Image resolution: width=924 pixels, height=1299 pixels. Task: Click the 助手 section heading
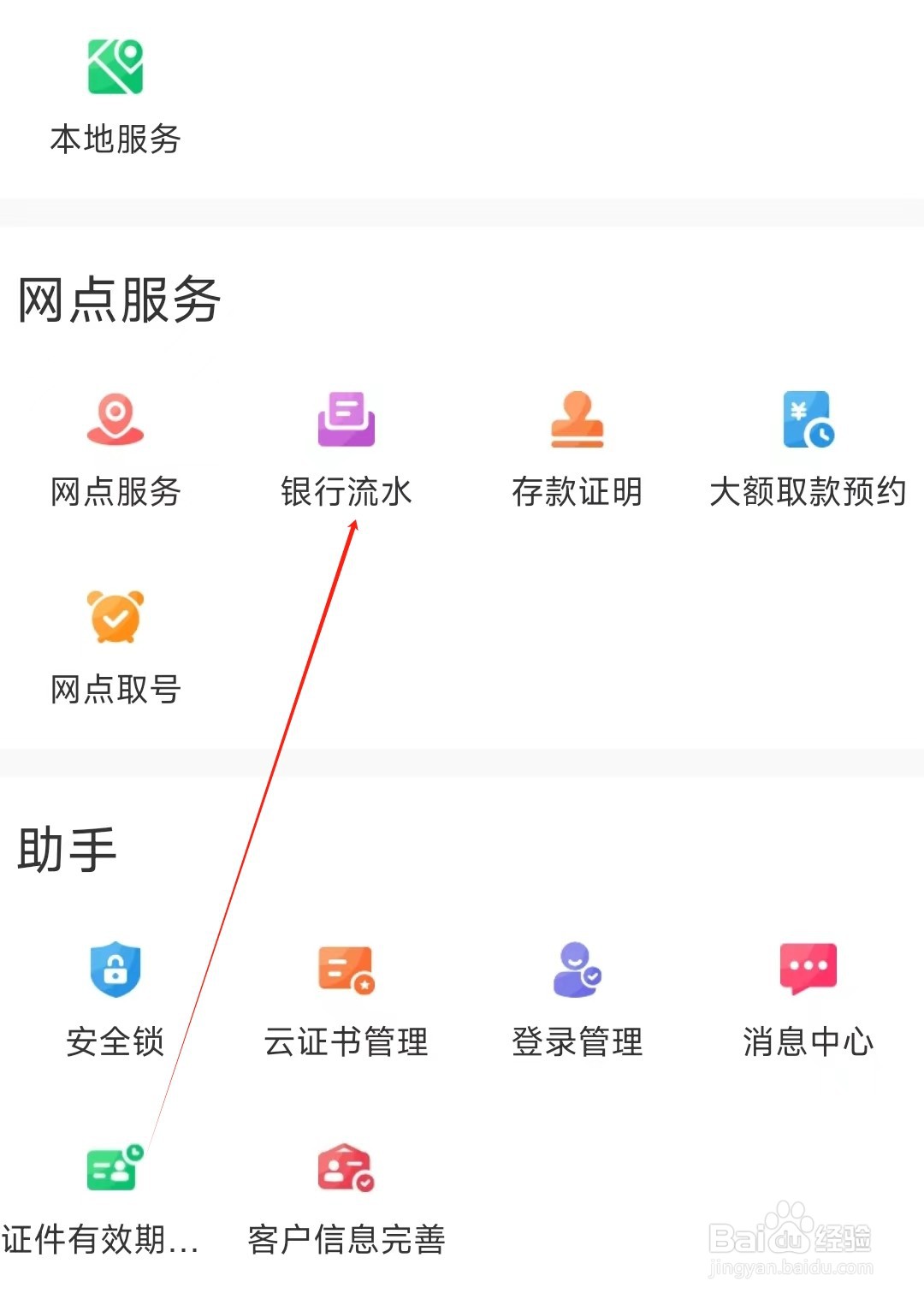[x=68, y=850]
